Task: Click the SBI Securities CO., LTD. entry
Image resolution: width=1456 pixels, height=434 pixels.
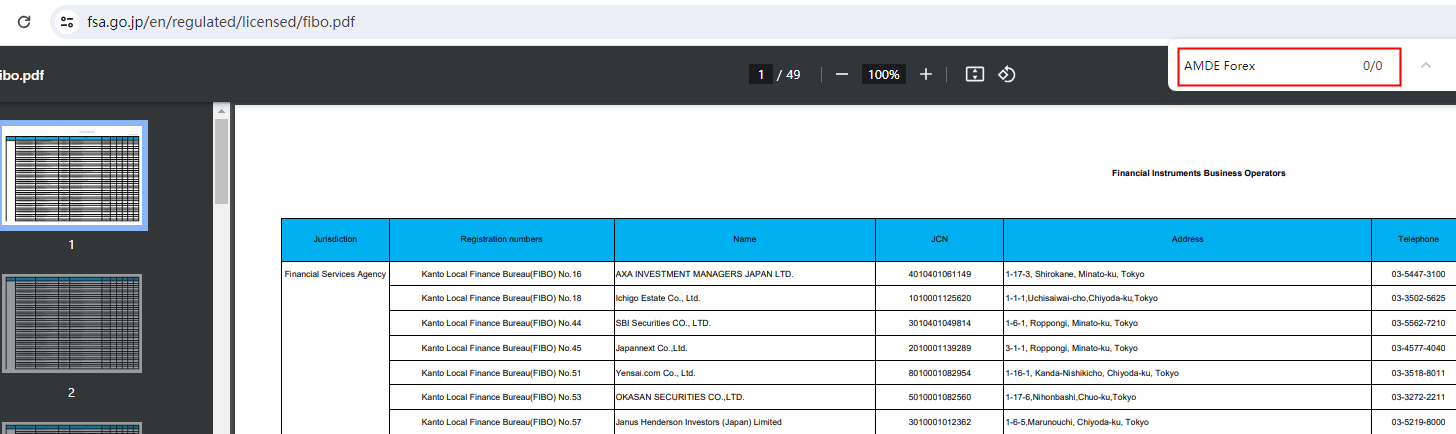Action: [663, 323]
